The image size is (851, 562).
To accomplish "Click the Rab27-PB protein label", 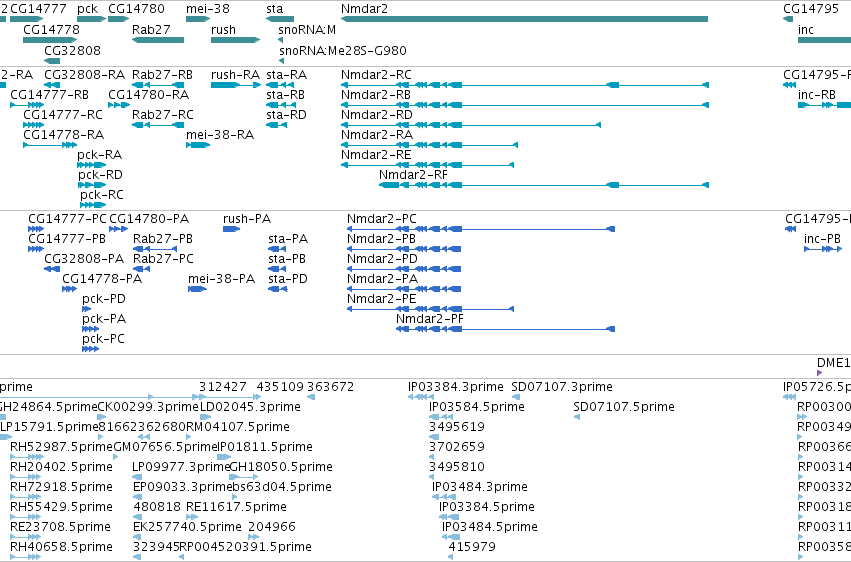I will pyautogui.click(x=163, y=239).
